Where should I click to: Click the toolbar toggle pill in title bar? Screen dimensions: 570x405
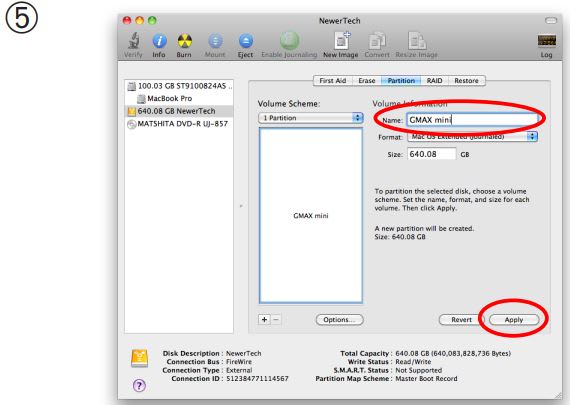point(551,21)
